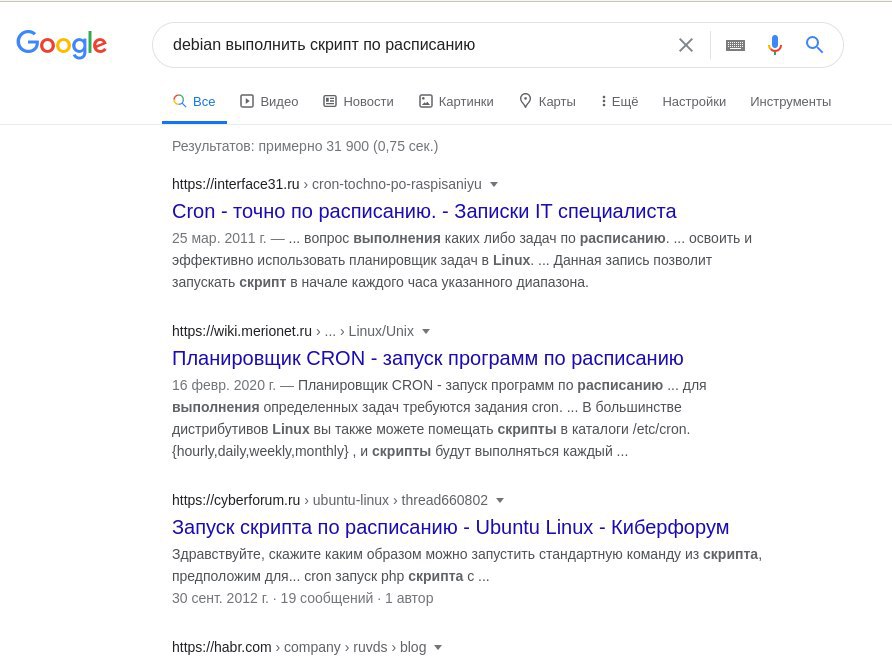
Task: Switch to the Видео tab
Action: 269,101
